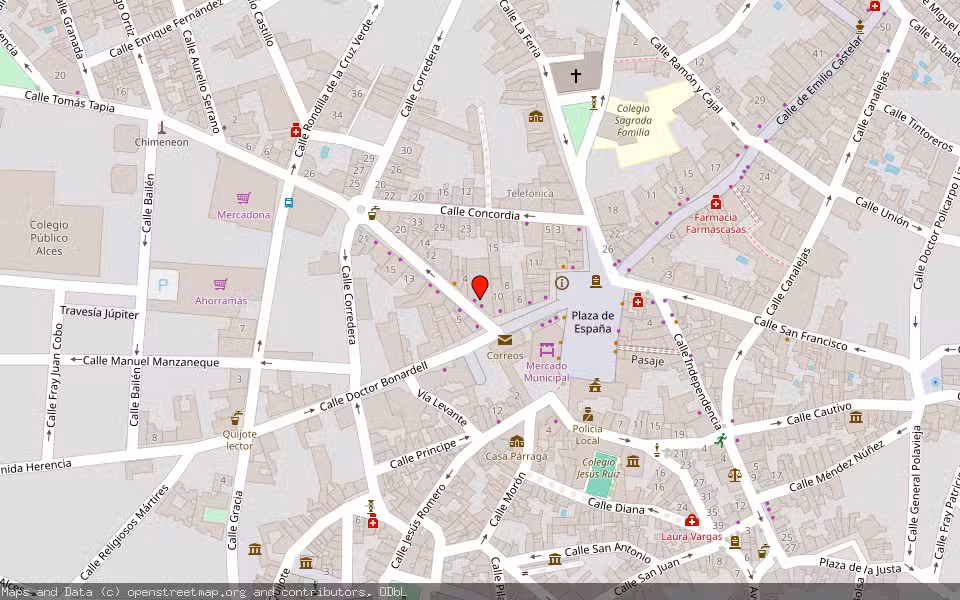
Task: Select the Telefónica building label
Action: point(530,193)
